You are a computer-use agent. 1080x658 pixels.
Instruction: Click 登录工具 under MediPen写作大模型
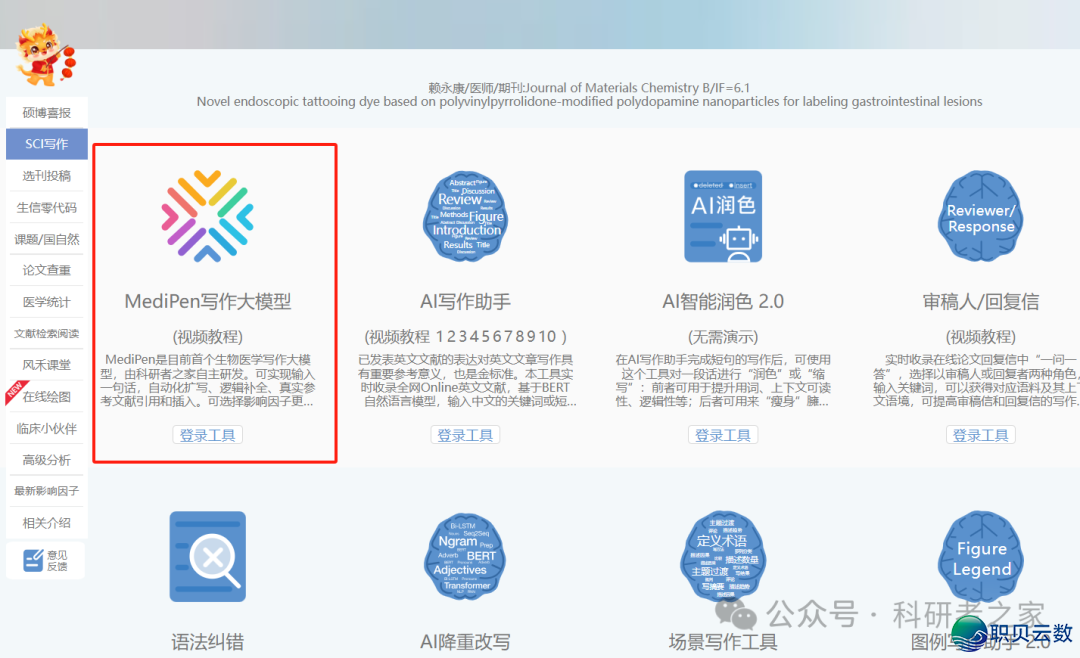tap(207, 435)
